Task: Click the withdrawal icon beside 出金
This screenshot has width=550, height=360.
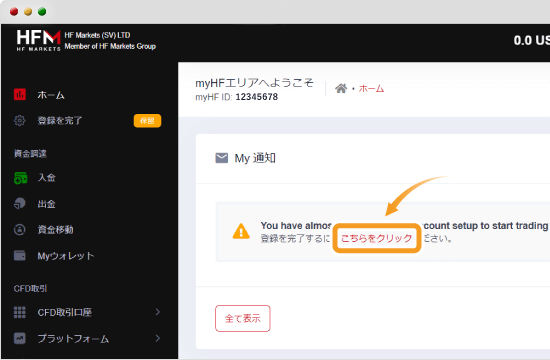Action: pos(20,204)
